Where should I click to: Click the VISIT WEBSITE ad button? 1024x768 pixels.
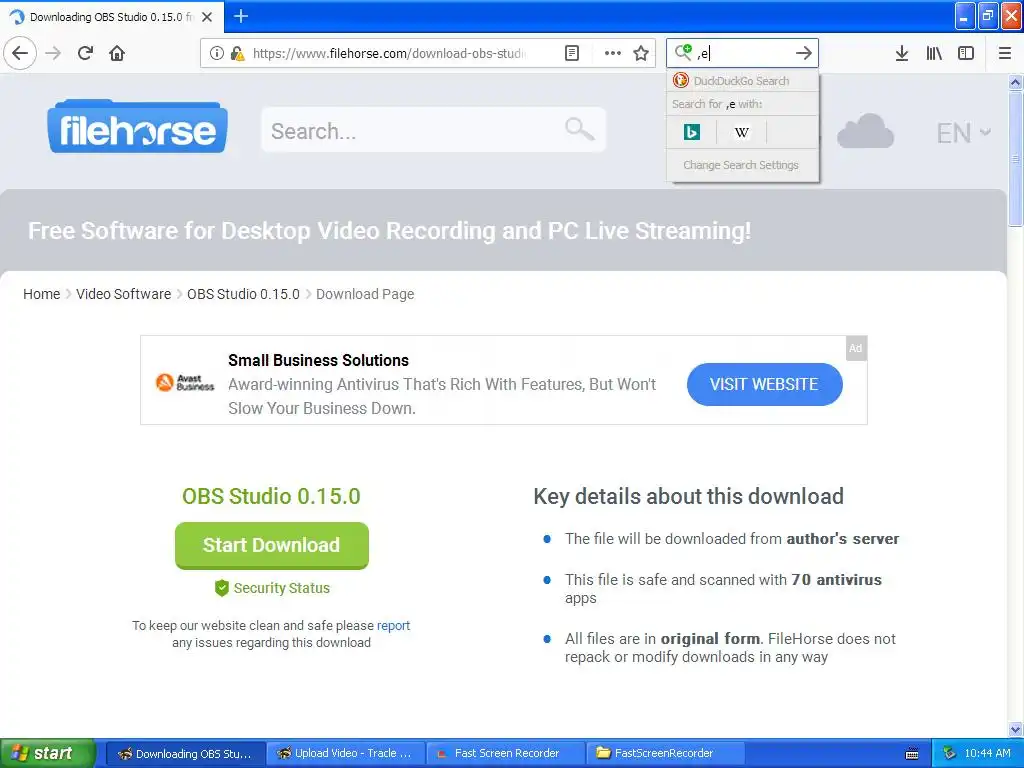point(765,384)
